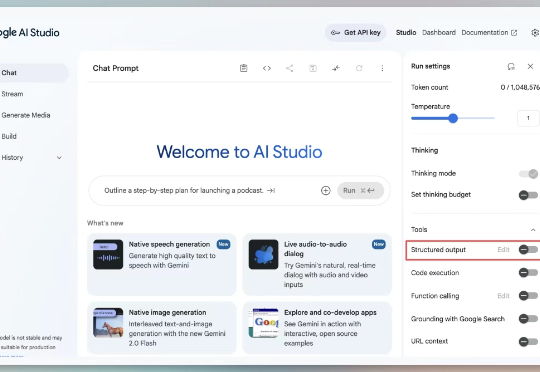The width and height of the screenshot is (540, 372).
Task: Click the Run button
Action: coord(361,190)
